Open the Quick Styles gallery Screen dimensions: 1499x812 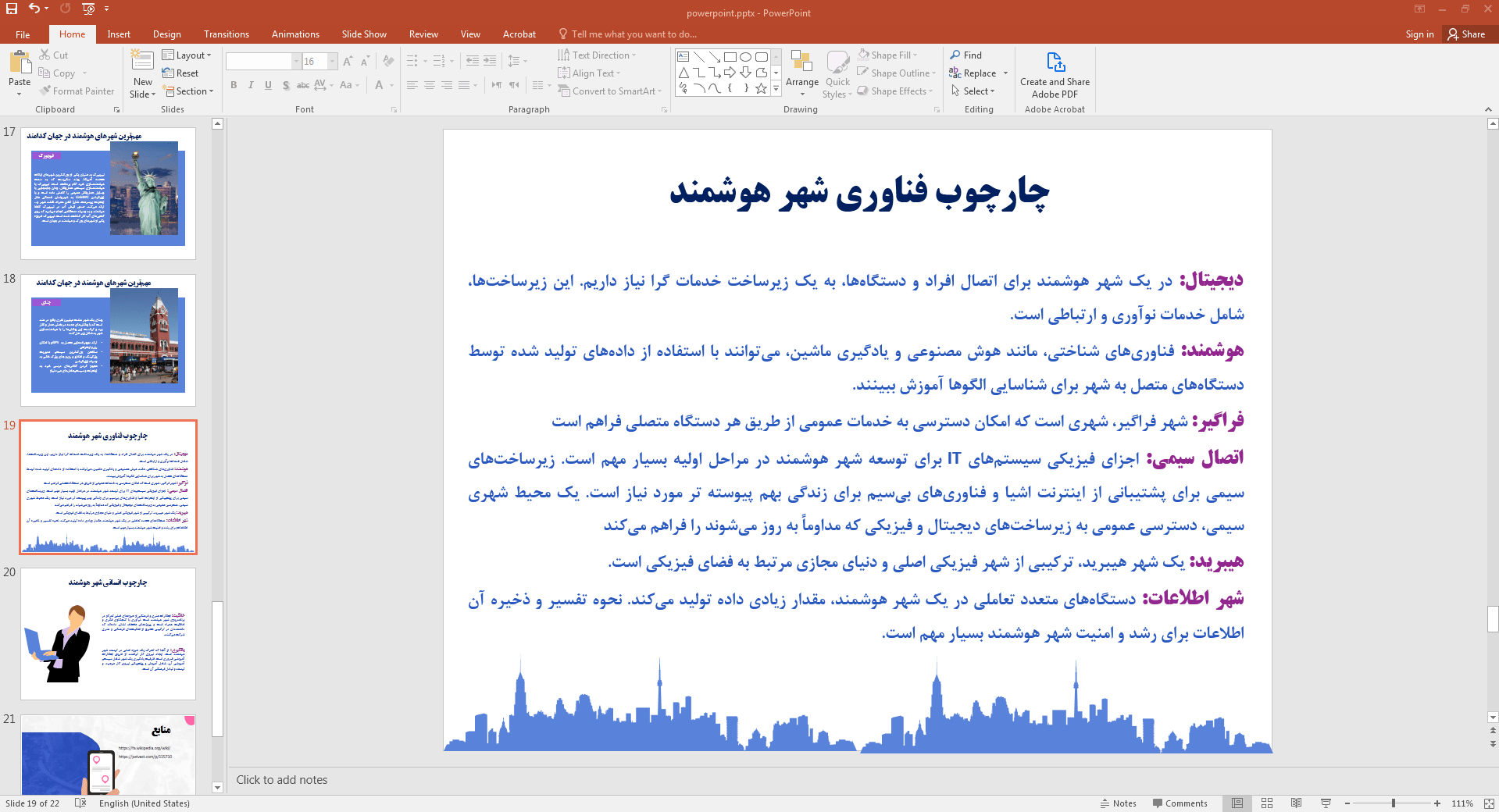click(837, 75)
